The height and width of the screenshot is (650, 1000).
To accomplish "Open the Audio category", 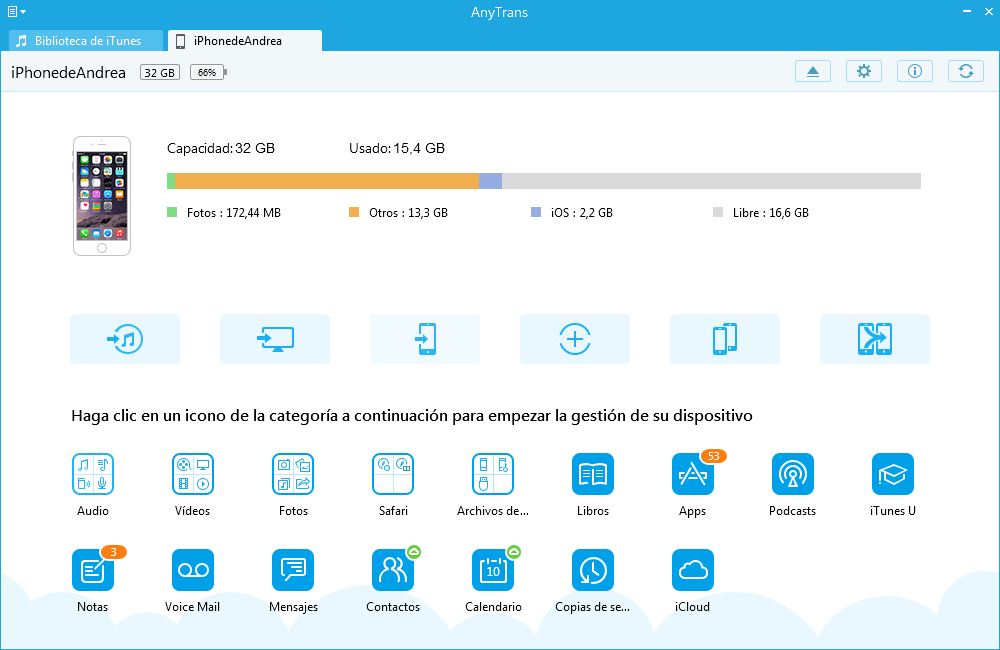I will point(93,474).
